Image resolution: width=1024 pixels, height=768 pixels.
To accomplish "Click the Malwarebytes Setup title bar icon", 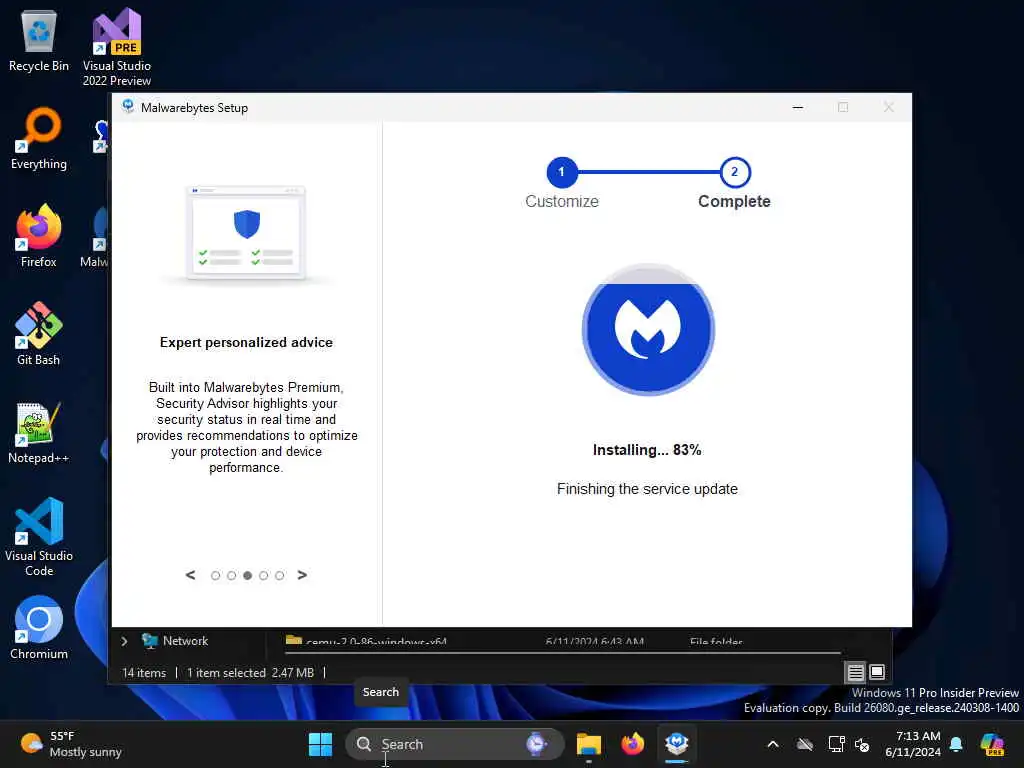I will tap(128, 106).
